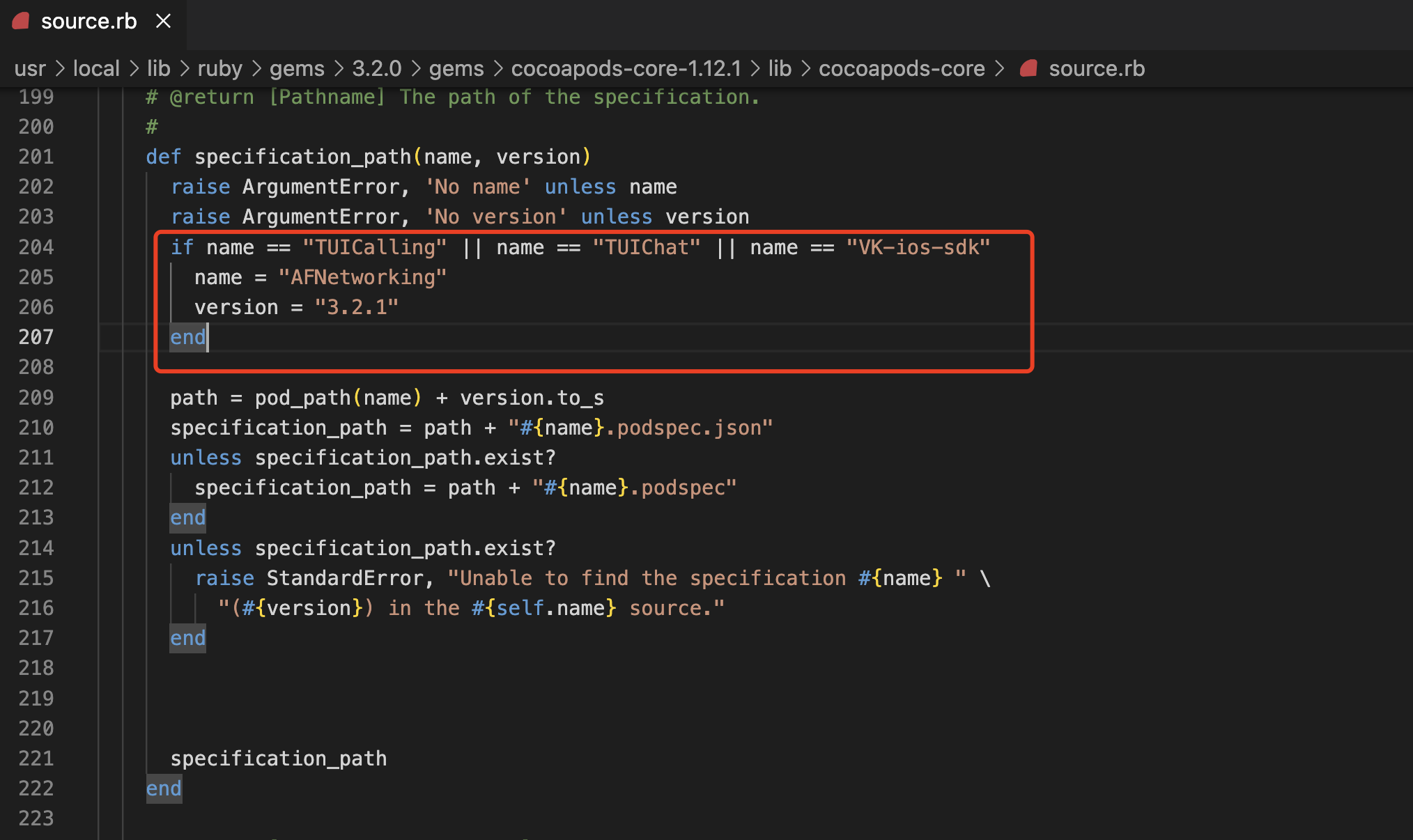Click line number 207 in the gutter
The image size is (1413, 840).
(x=36, y=337)
